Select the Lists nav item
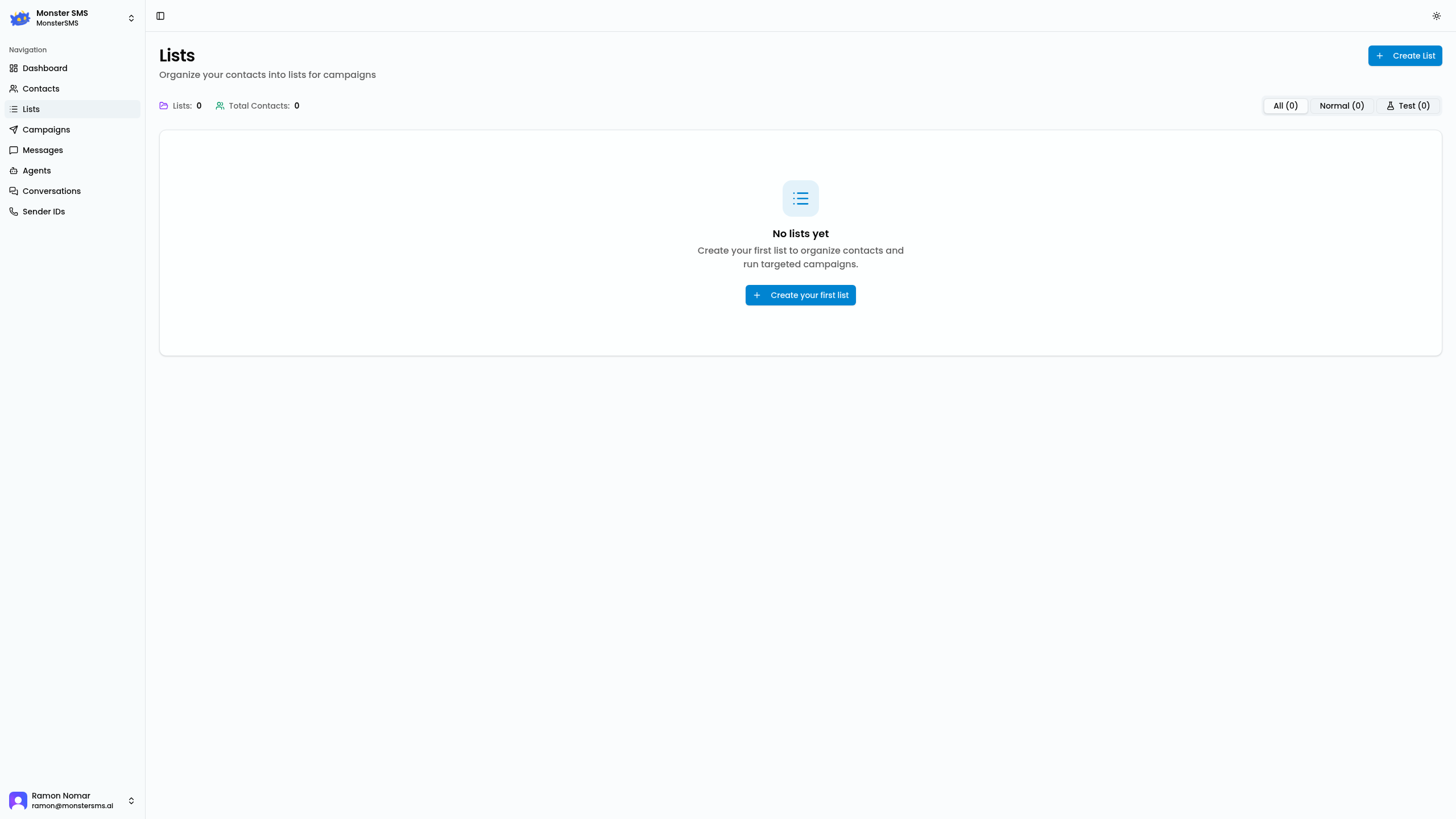 72,109
